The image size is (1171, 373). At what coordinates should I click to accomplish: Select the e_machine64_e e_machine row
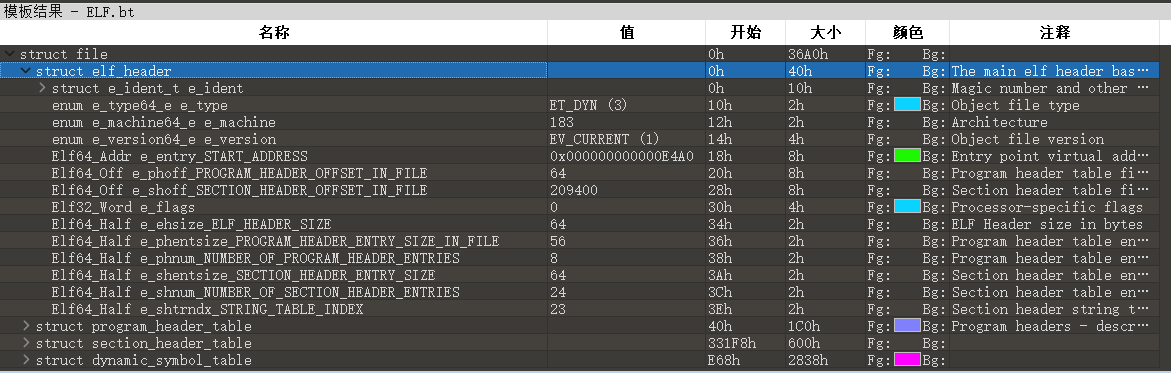tap(580, 123)
